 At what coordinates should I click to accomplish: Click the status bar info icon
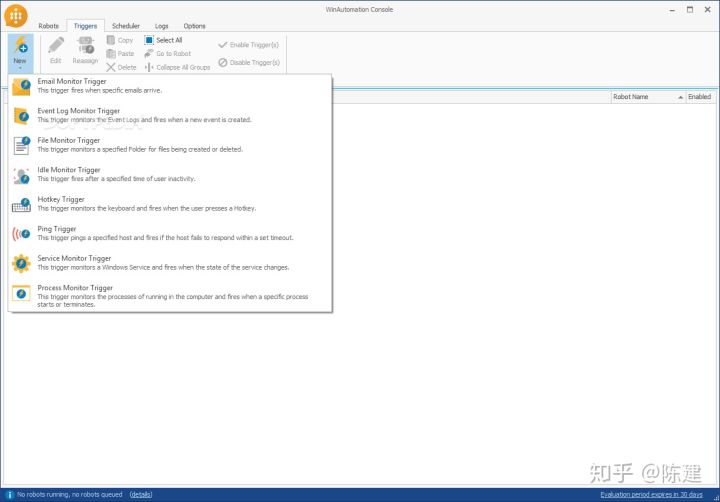[x=9, y=495]
